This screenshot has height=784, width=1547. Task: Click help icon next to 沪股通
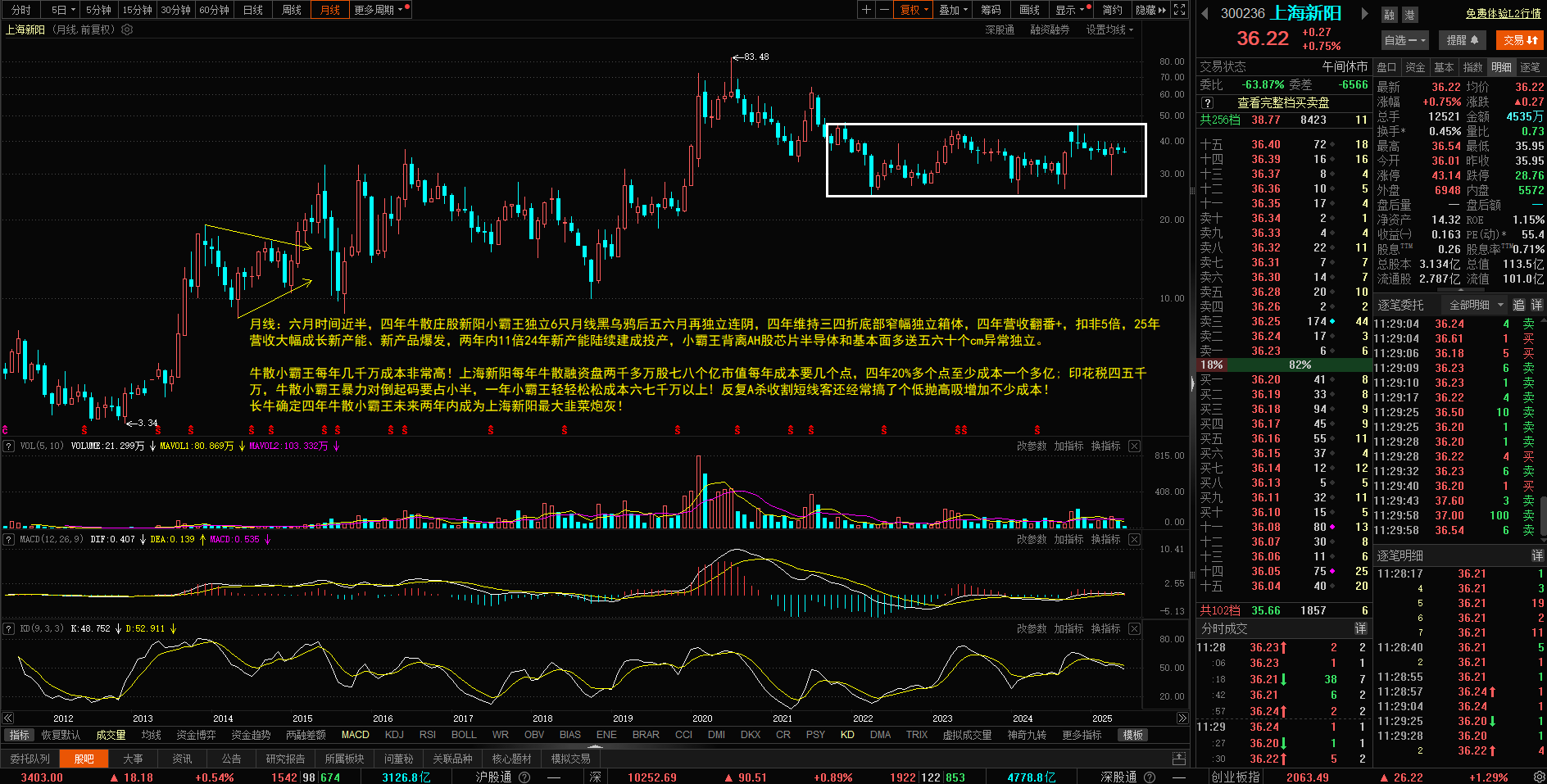pyautogui.click(x=524, y=777)
